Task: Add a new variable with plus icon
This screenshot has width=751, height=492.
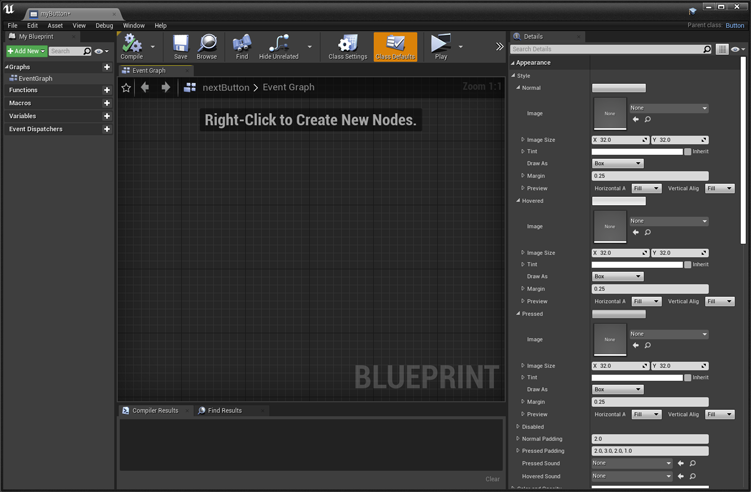Action: tap(107, 116)
